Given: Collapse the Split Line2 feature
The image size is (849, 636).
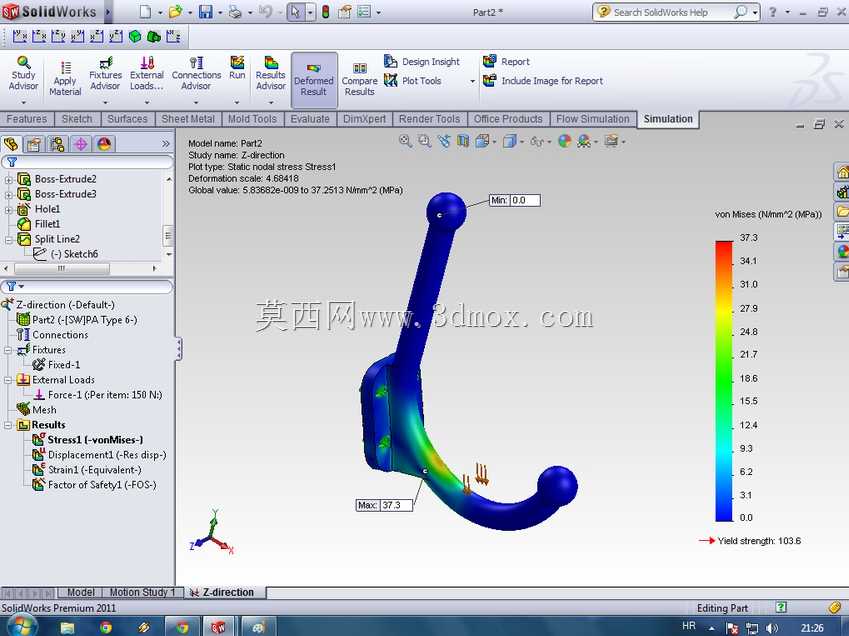Looking at the screenshot, I should click(x=8, y=239).
